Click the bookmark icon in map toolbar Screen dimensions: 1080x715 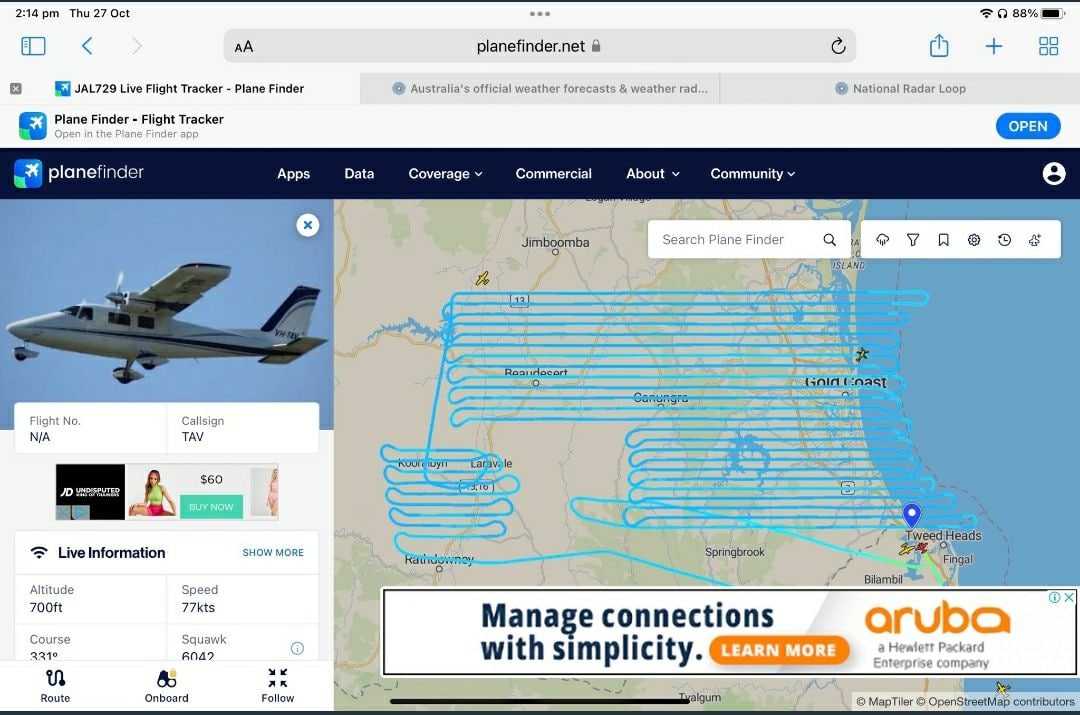point(943,240)
